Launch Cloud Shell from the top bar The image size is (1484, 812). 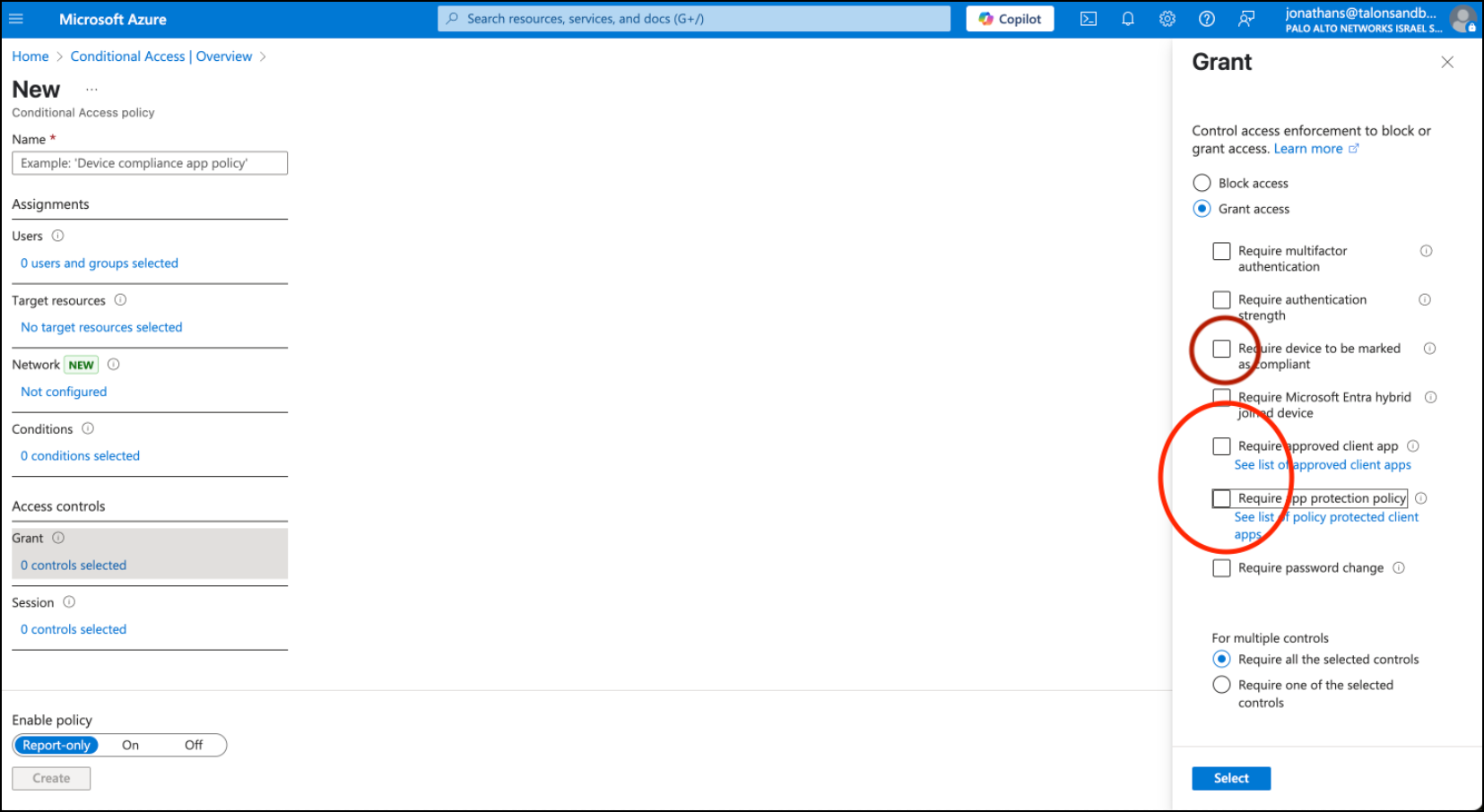click(1089, 19)
